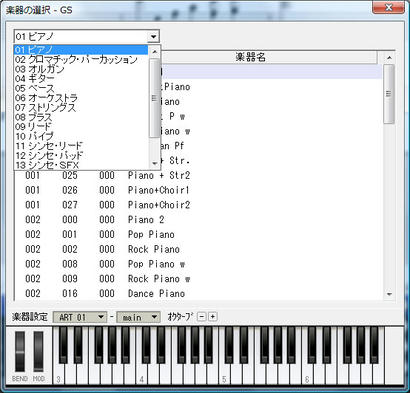This screenshot has height=393, width=410.
Task: Pick 07 ストリングス in the dropdown
Action: pyautogui.click(x=81, y=108)
